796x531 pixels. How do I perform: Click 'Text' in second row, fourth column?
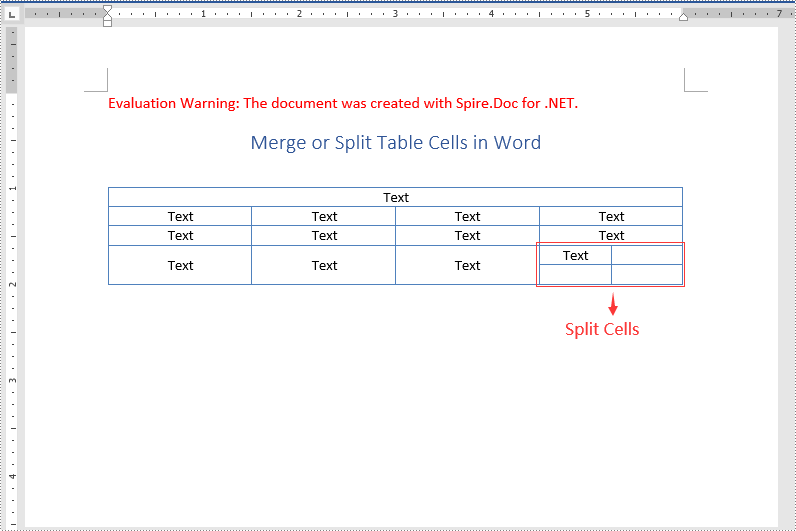[x=611, y=216]
